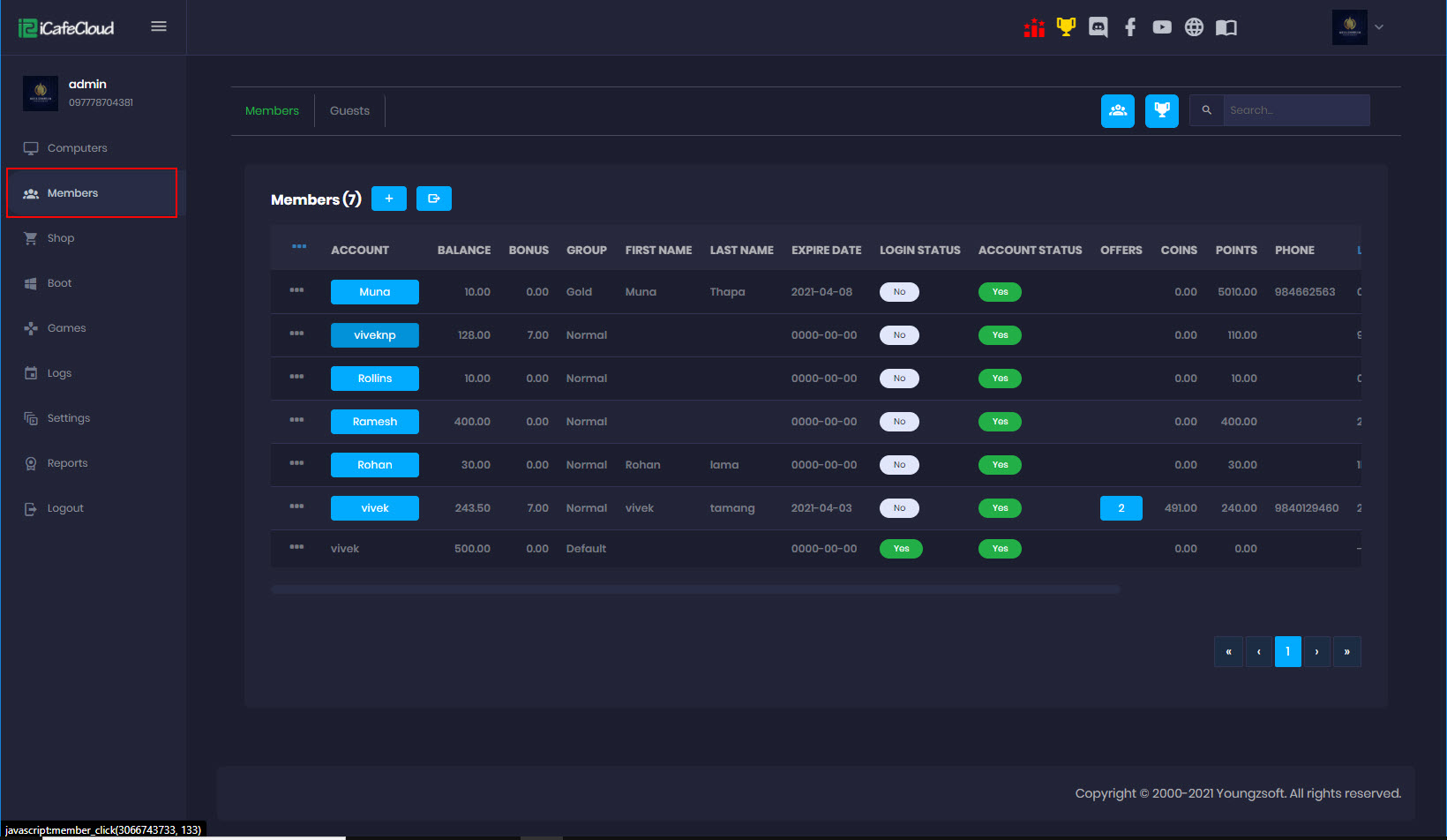Toggle the hamburger sidebar menu

tap(159, 26)
